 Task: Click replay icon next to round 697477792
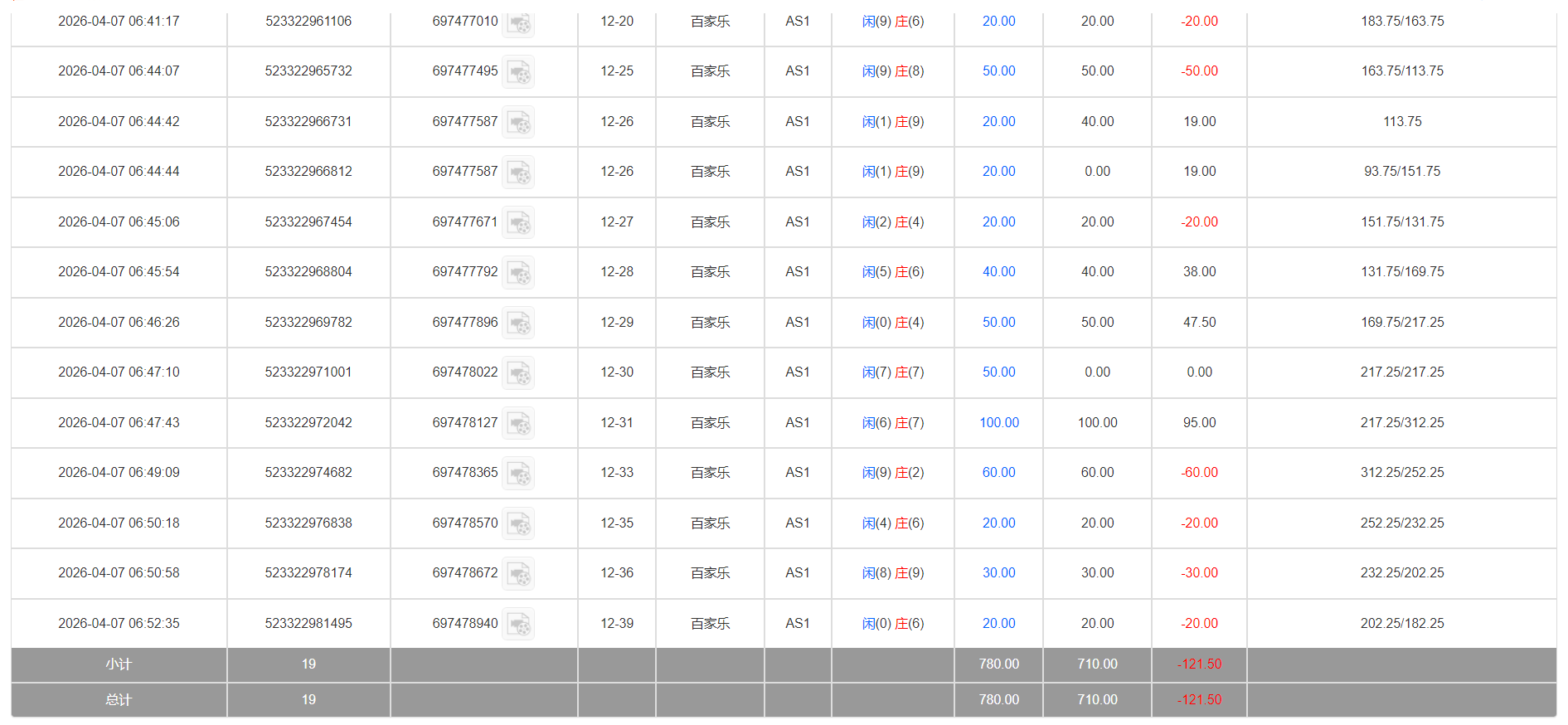(519, 273)
